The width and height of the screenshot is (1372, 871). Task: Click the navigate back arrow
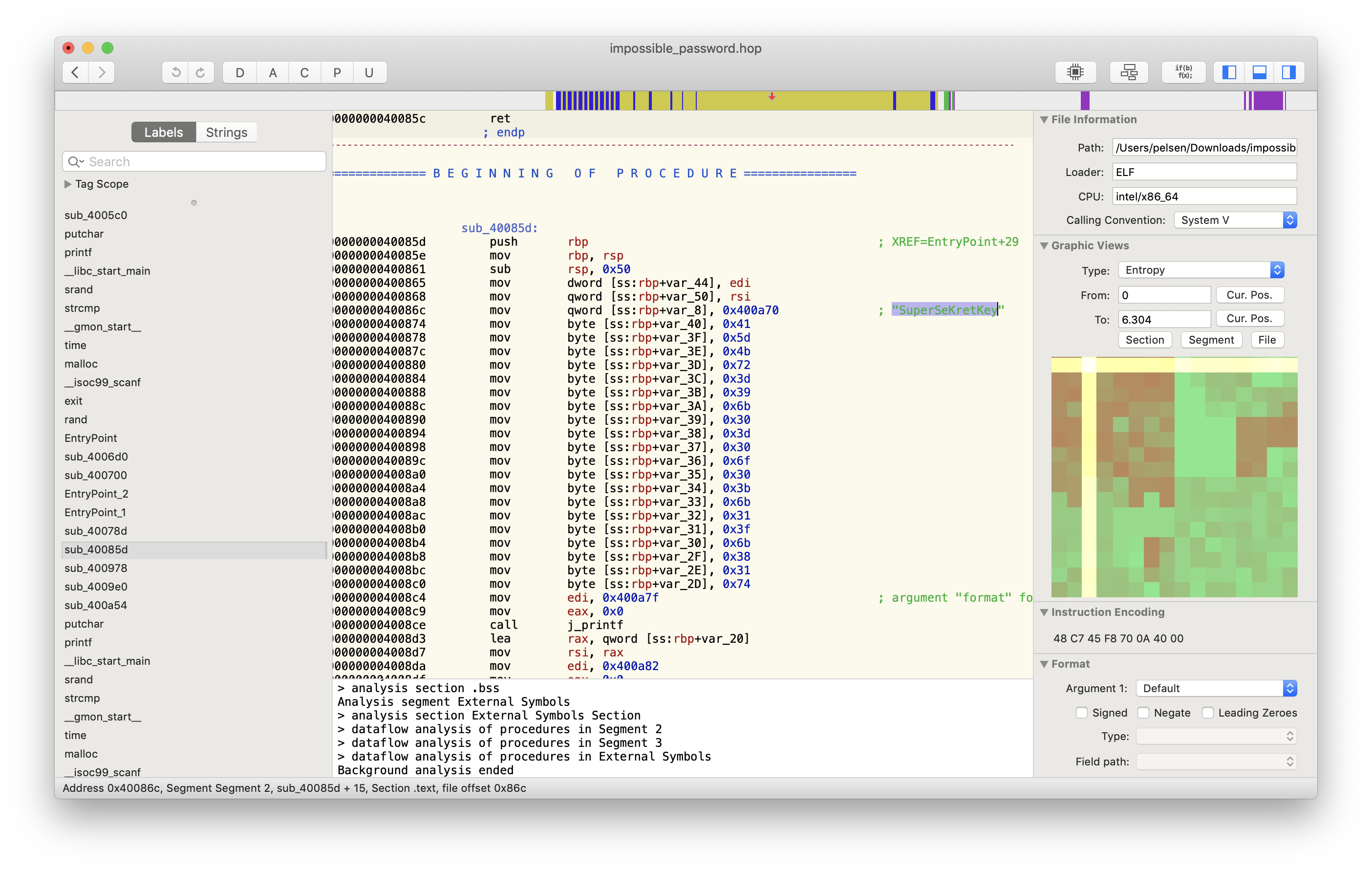click(75, 72)
